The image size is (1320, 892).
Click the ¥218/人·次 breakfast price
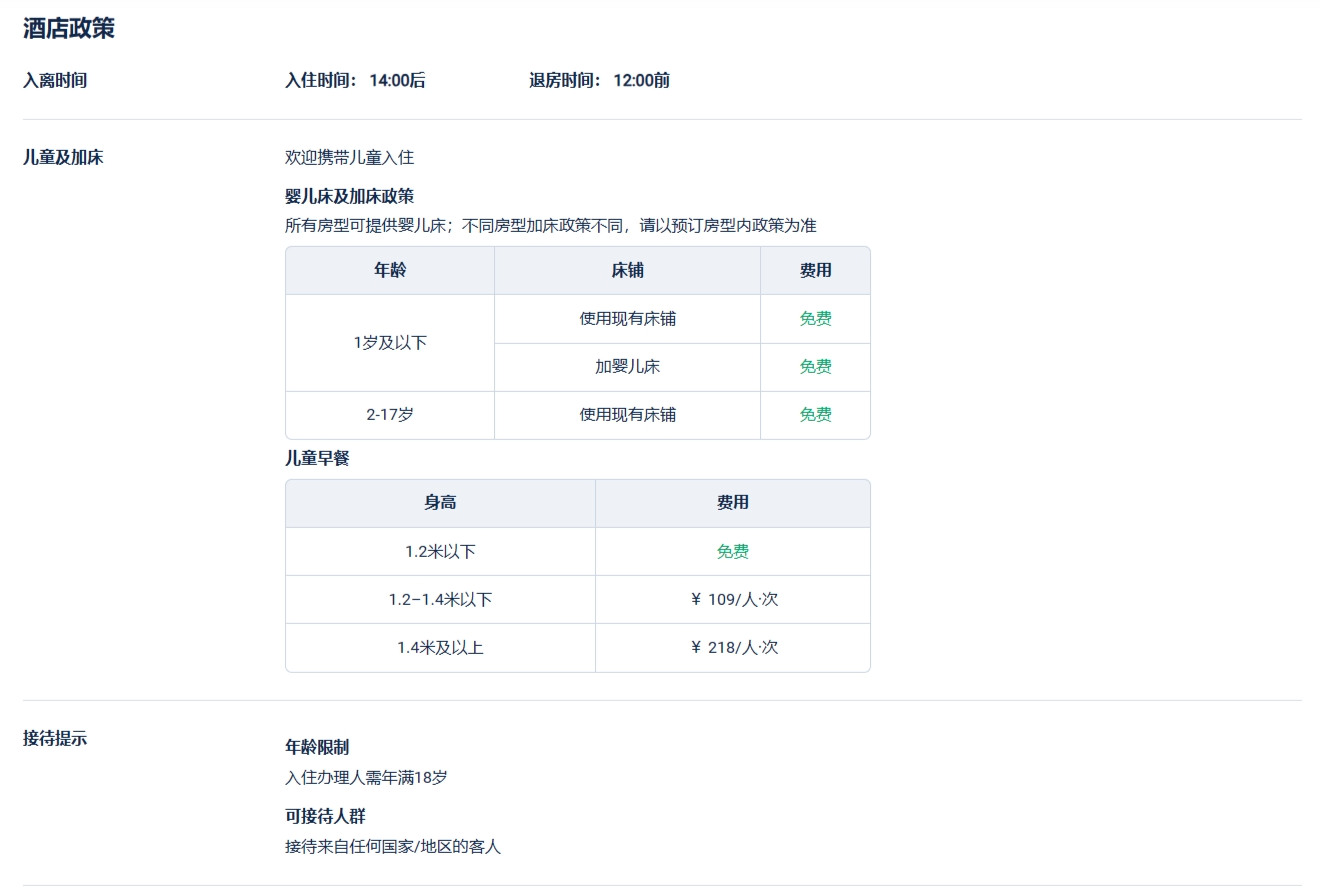point(733,648)
